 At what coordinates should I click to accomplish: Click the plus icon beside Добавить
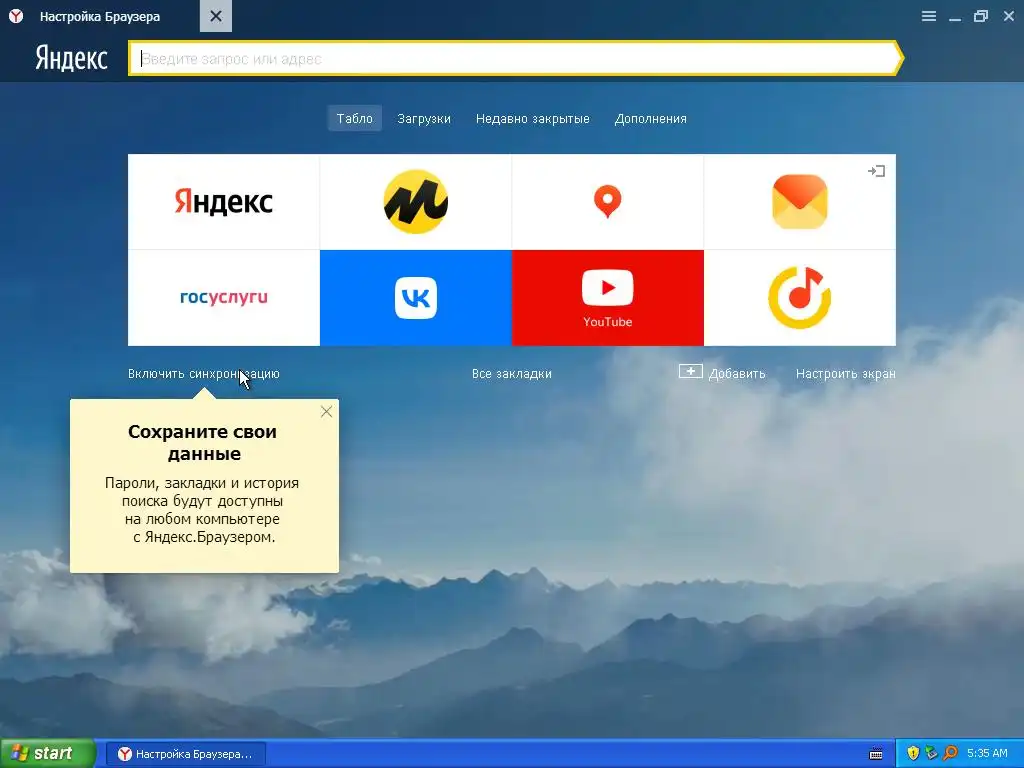[x=690, y=372]
